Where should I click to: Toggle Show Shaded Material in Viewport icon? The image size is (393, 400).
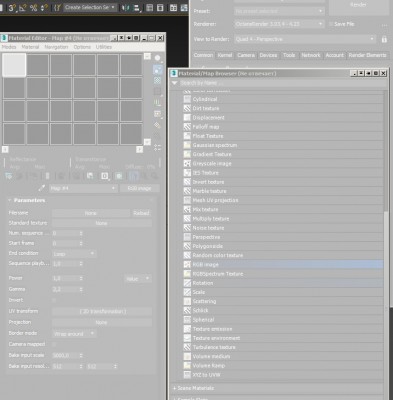pos(119,176)
